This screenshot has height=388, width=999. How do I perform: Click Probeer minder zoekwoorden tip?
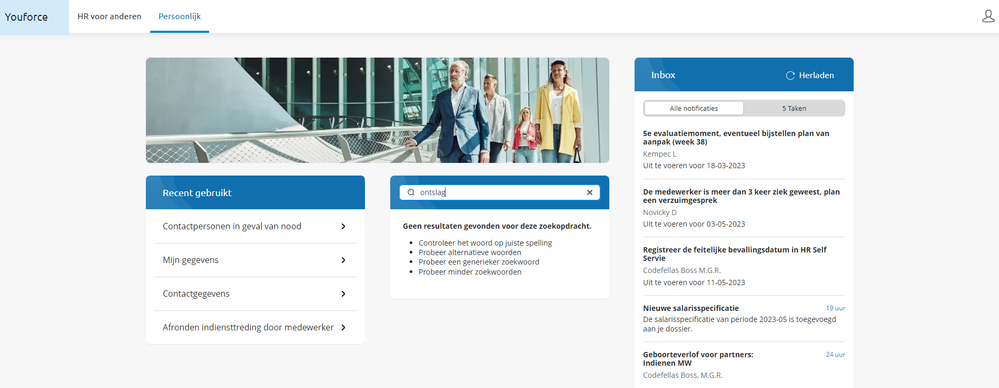click(470, 271)
